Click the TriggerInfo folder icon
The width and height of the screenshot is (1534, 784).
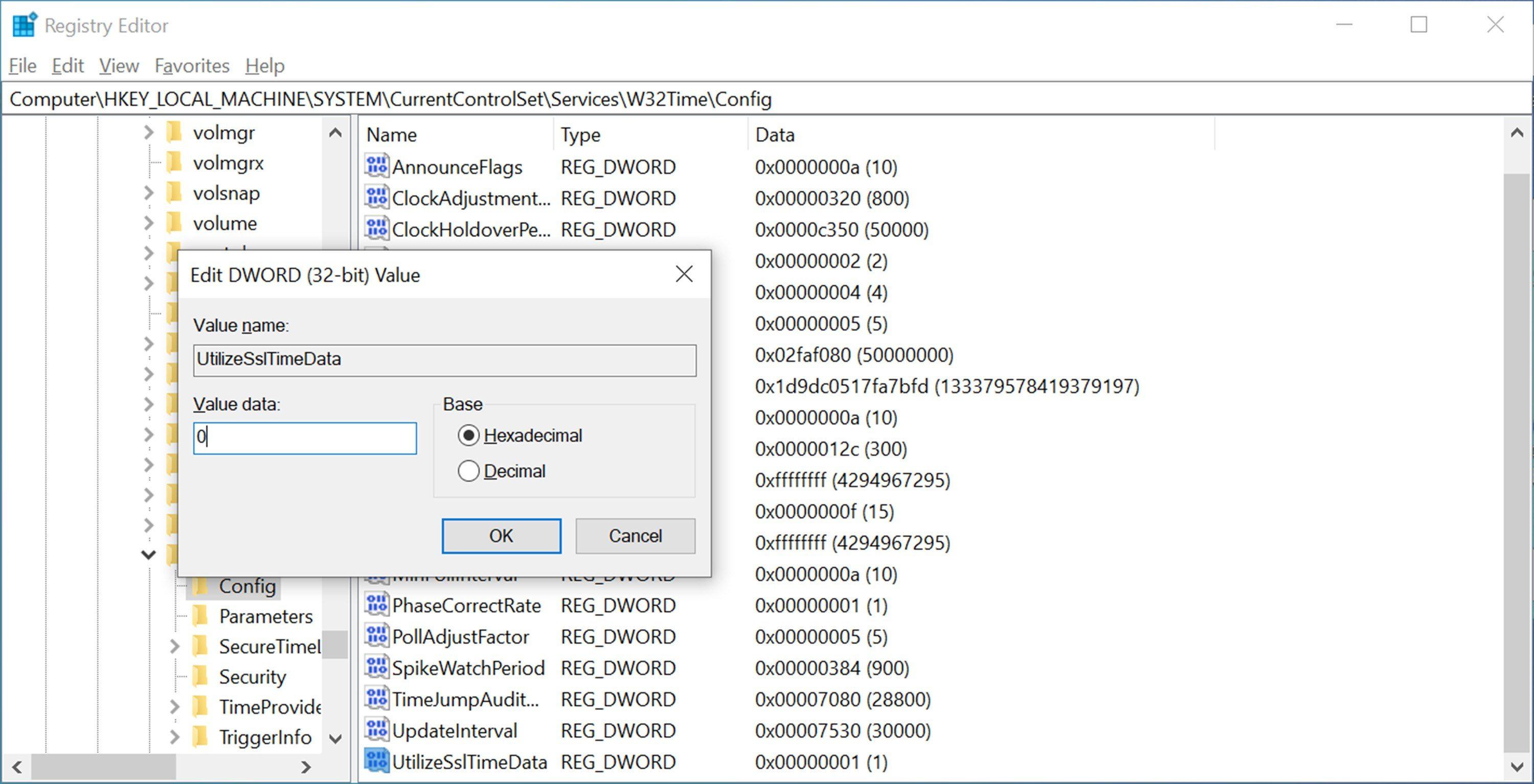200,737
